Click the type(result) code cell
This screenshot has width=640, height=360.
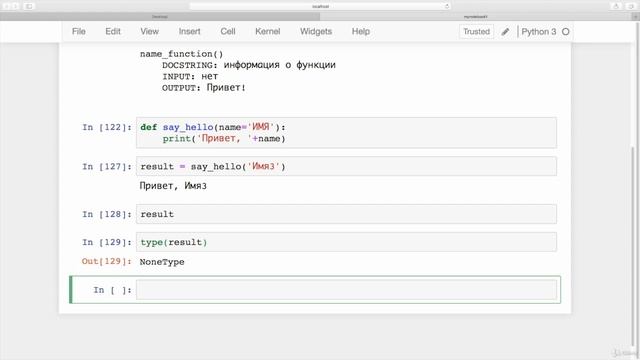point(346,242)
